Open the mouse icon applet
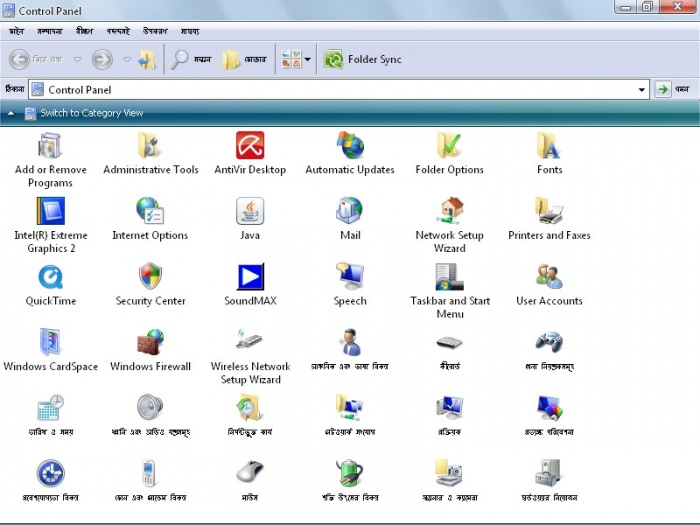This screenshot has width=700, height=525. 250,481
